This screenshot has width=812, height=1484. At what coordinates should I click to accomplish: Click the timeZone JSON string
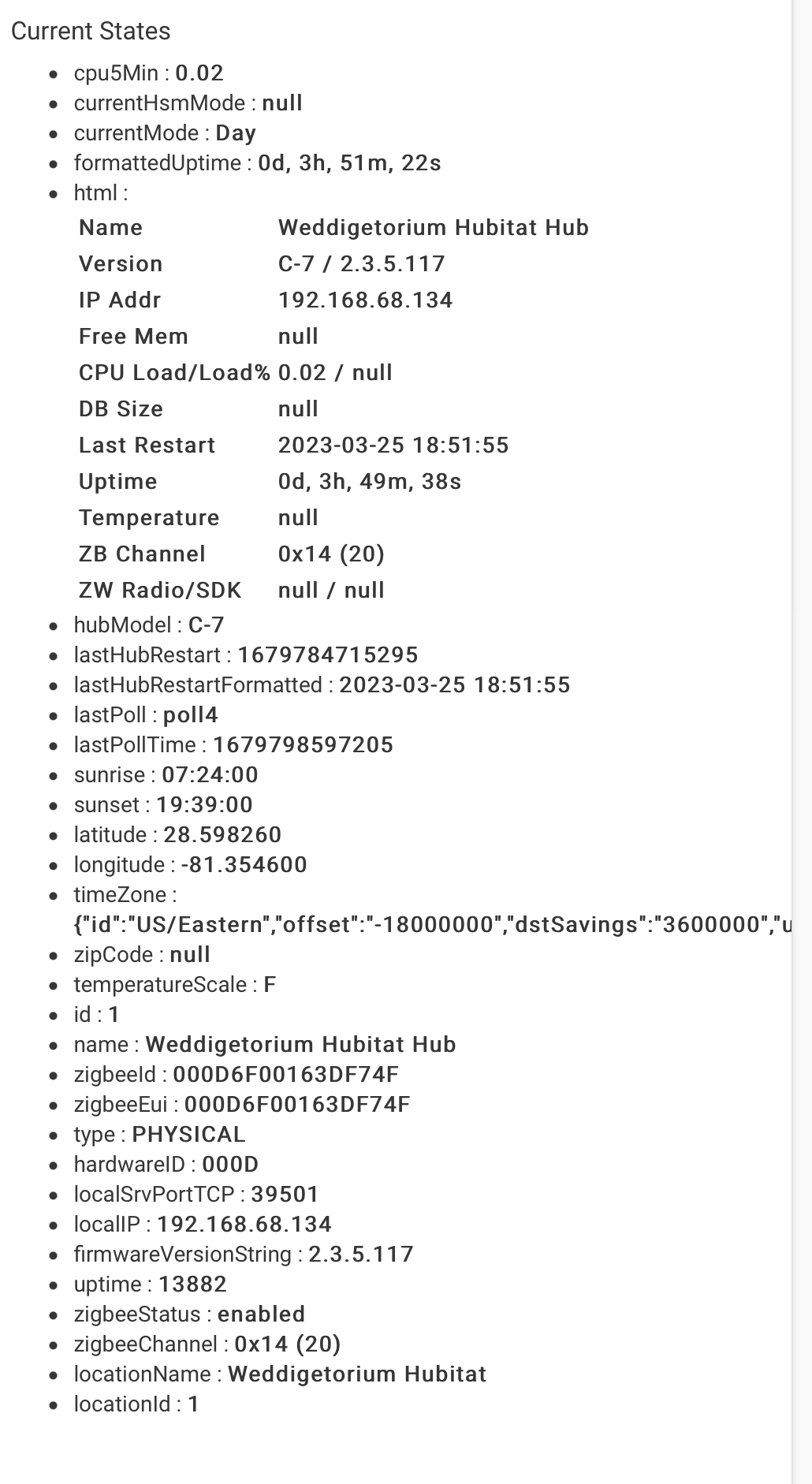(432, 925)
